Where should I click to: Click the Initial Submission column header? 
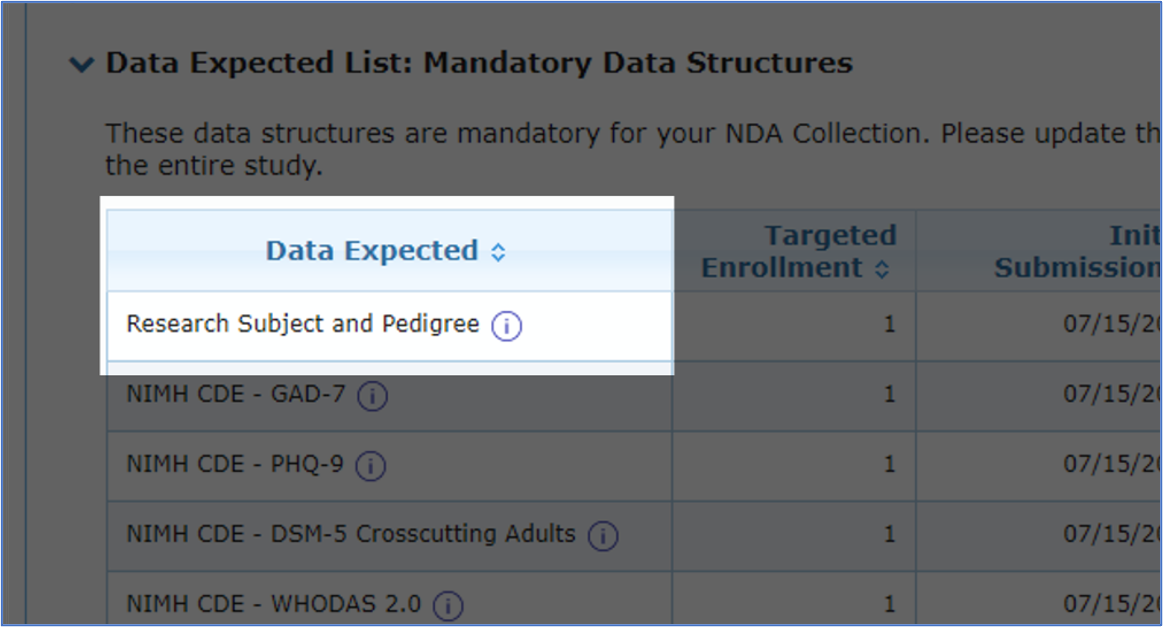coord(1080,252)
